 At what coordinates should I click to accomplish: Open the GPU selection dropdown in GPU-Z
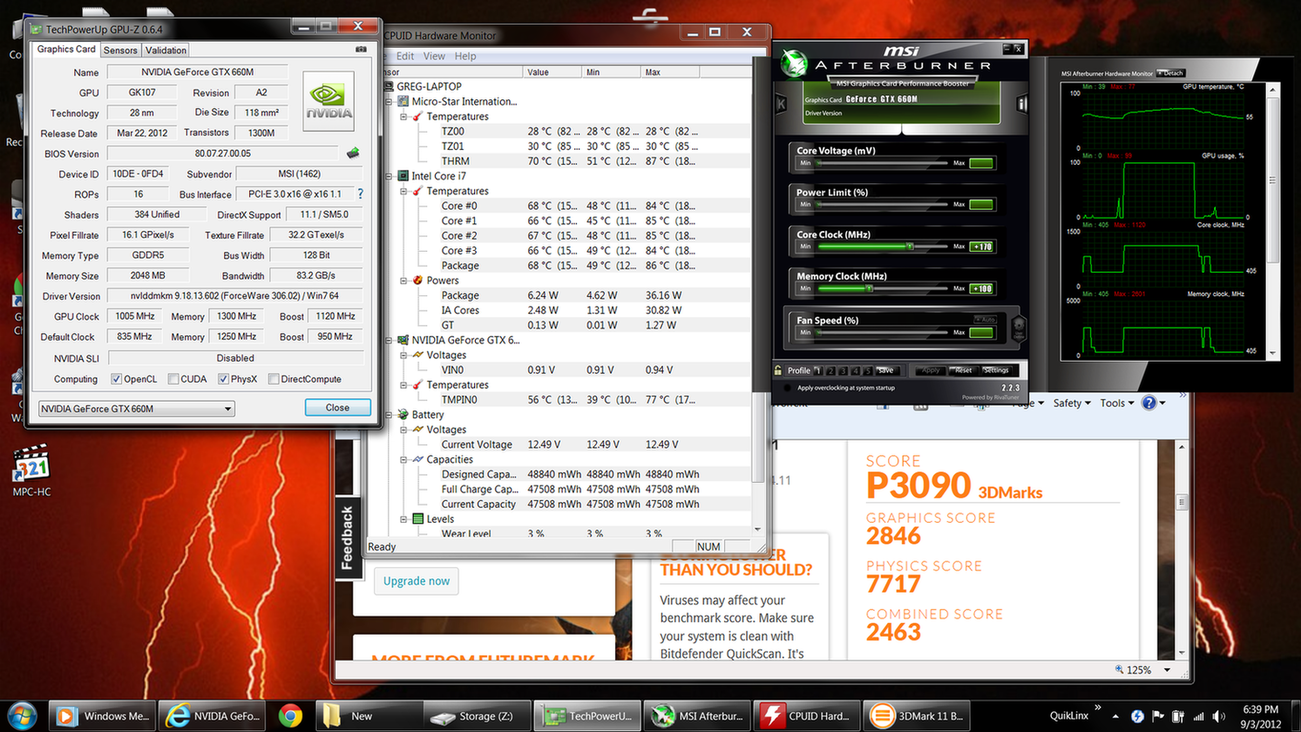(136, 408)
